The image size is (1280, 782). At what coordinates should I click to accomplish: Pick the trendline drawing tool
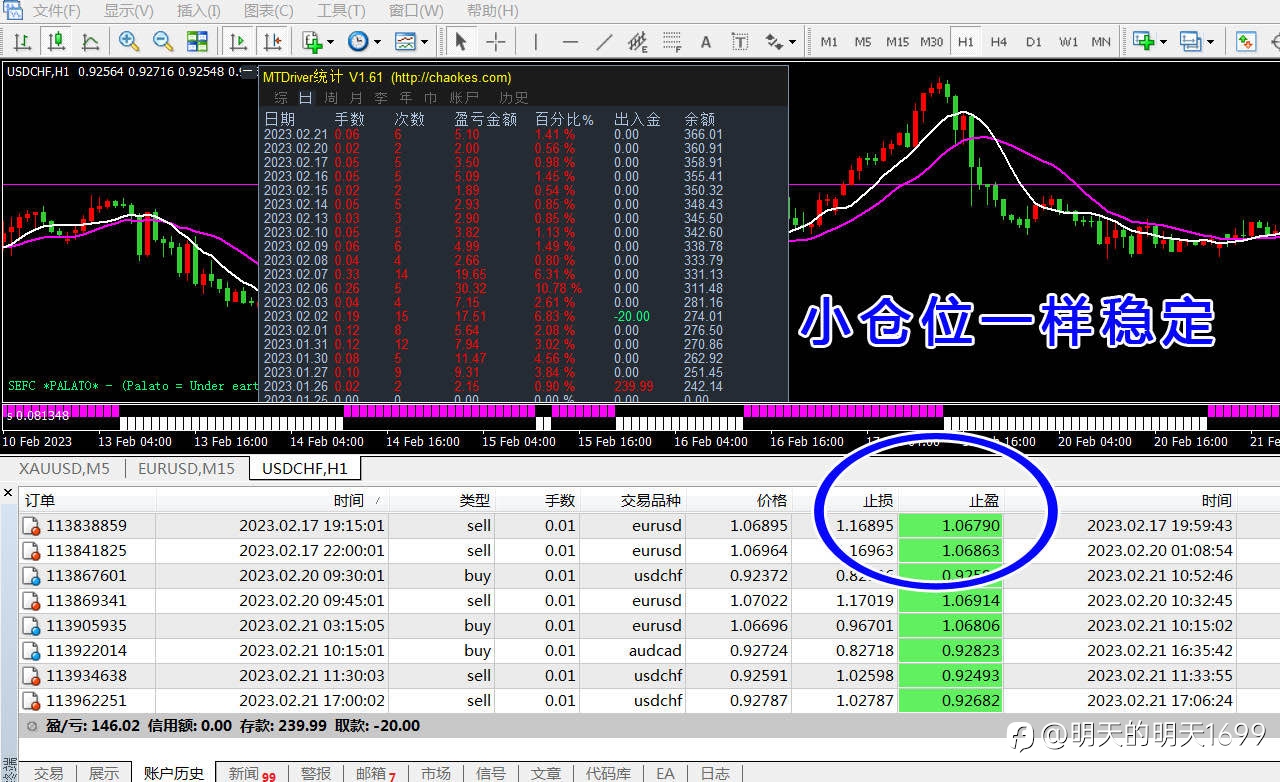[604, 41]
